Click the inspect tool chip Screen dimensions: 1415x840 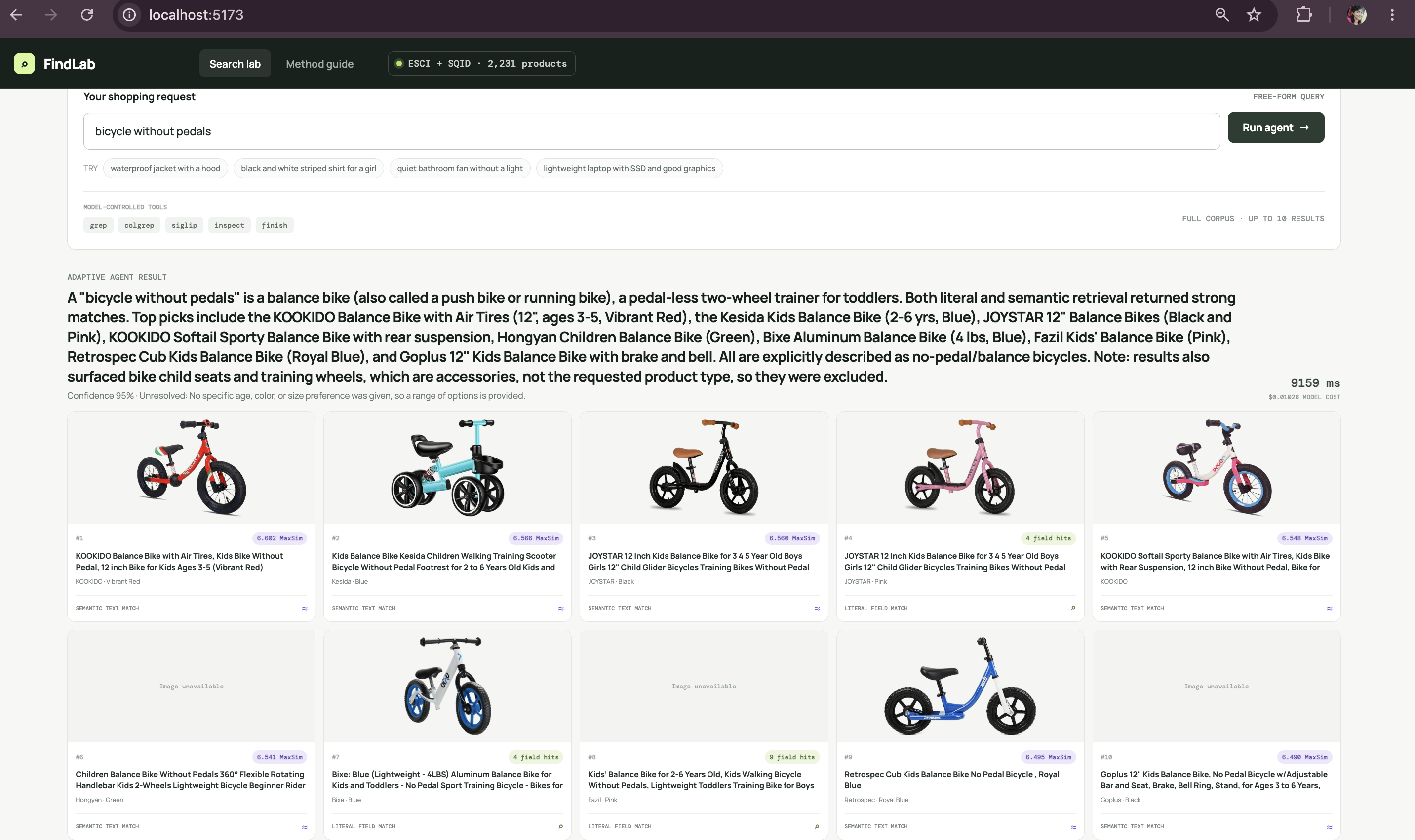[229, 225]
